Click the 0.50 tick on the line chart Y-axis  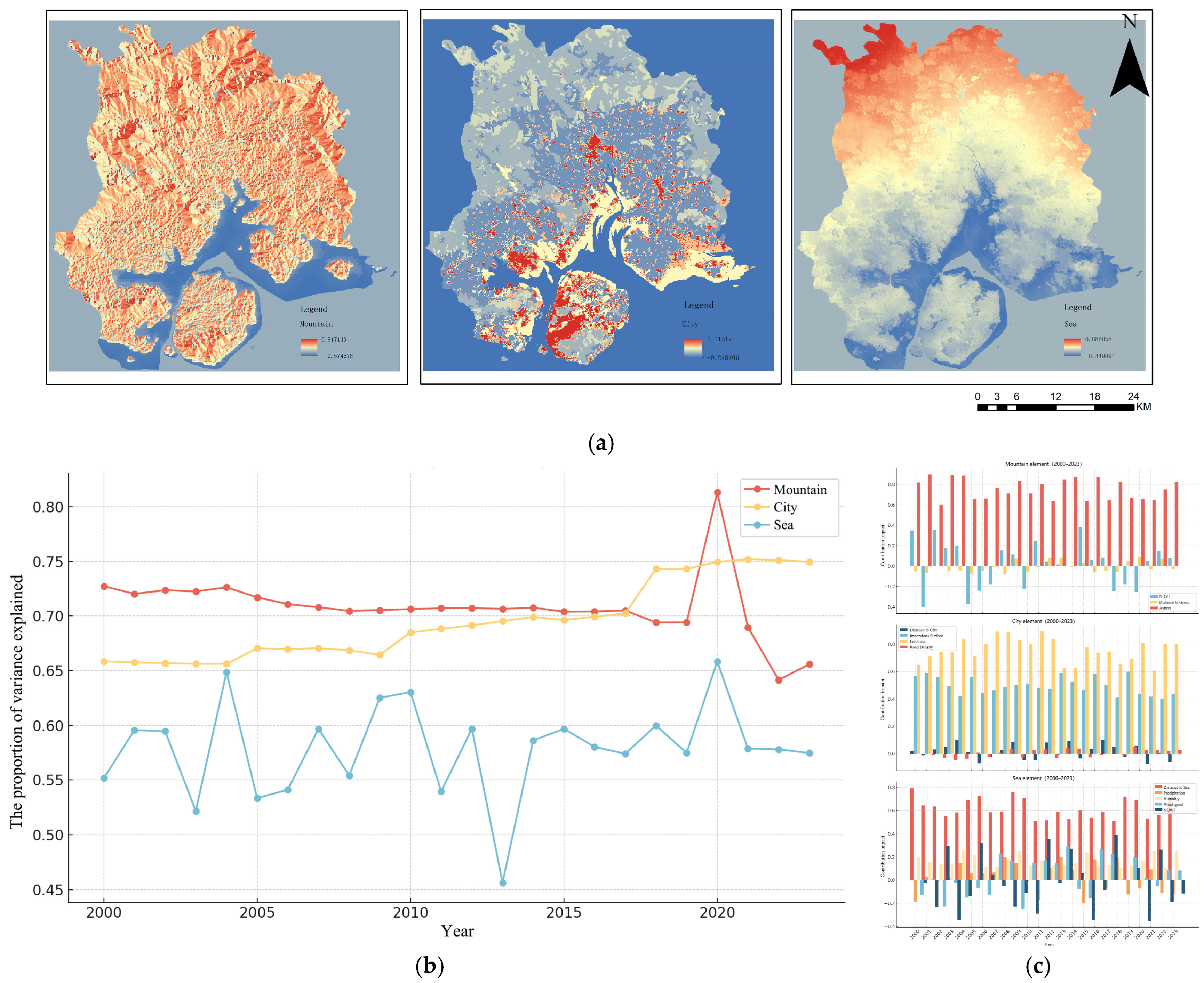click(x=48, y=835)
